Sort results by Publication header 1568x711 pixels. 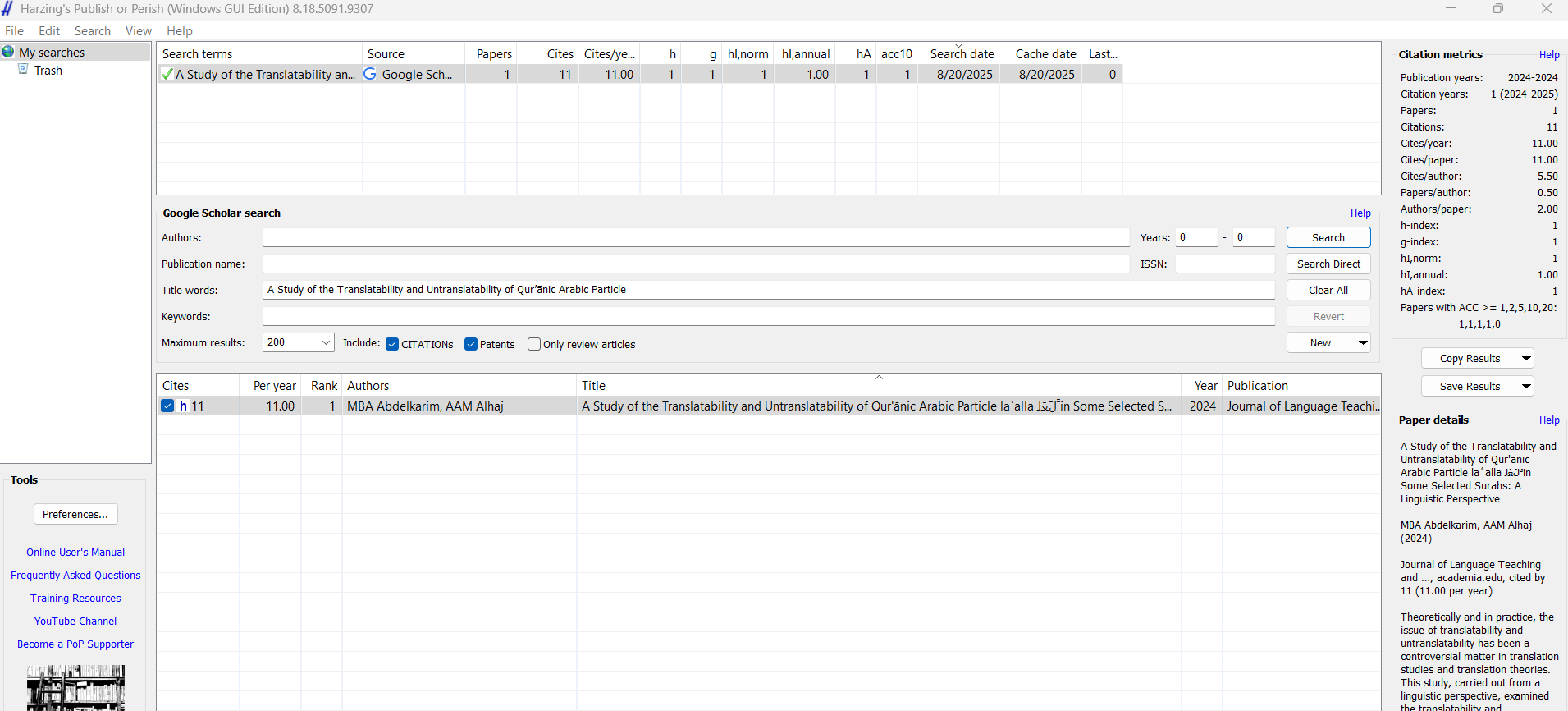click(1301, 385)
